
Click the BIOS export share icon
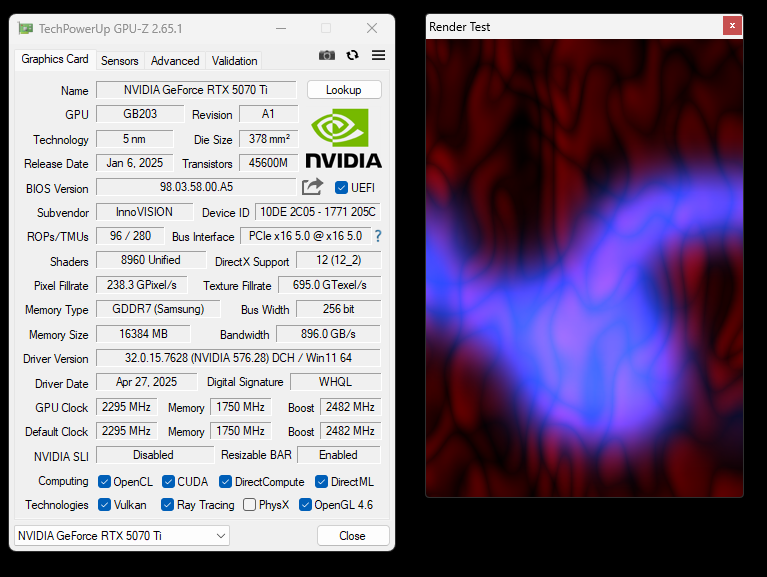pos(312,187)
